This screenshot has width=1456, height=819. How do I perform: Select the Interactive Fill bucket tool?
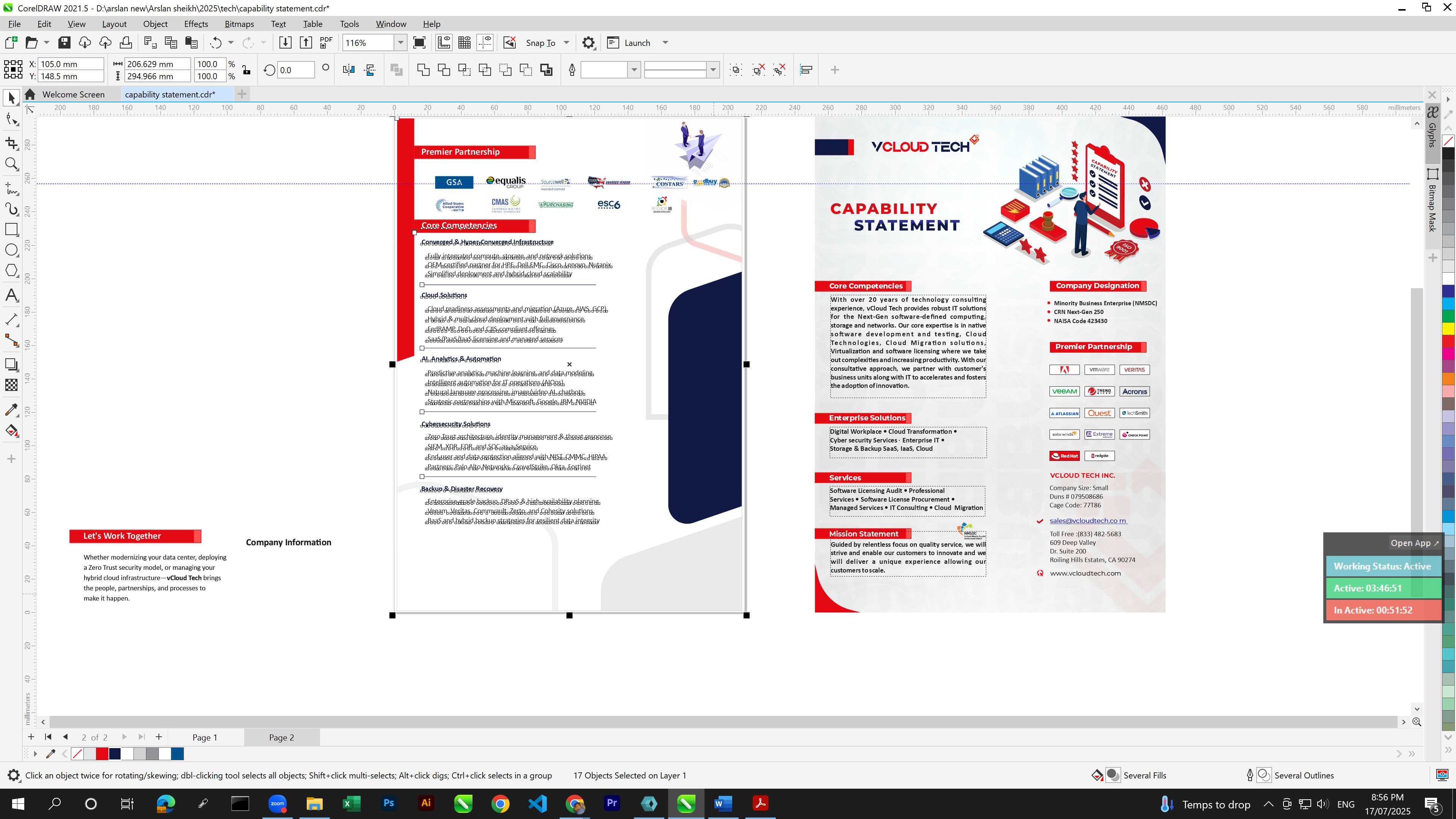[x=11, y=430]
